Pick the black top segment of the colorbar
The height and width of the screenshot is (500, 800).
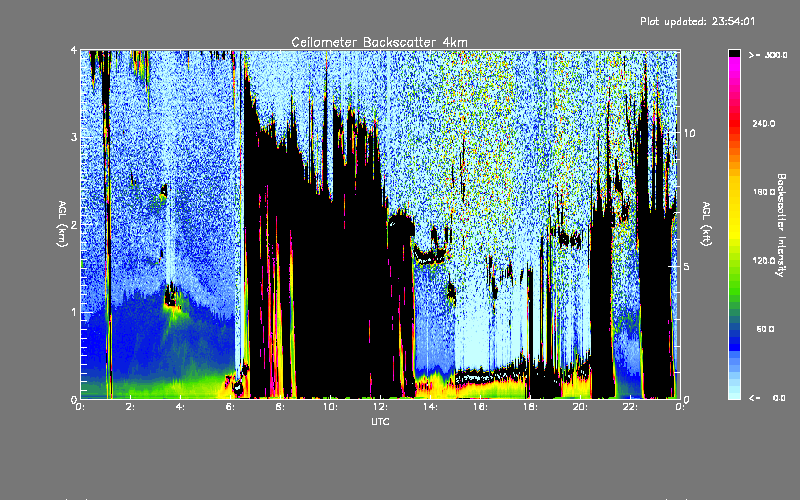coord(734,53)
